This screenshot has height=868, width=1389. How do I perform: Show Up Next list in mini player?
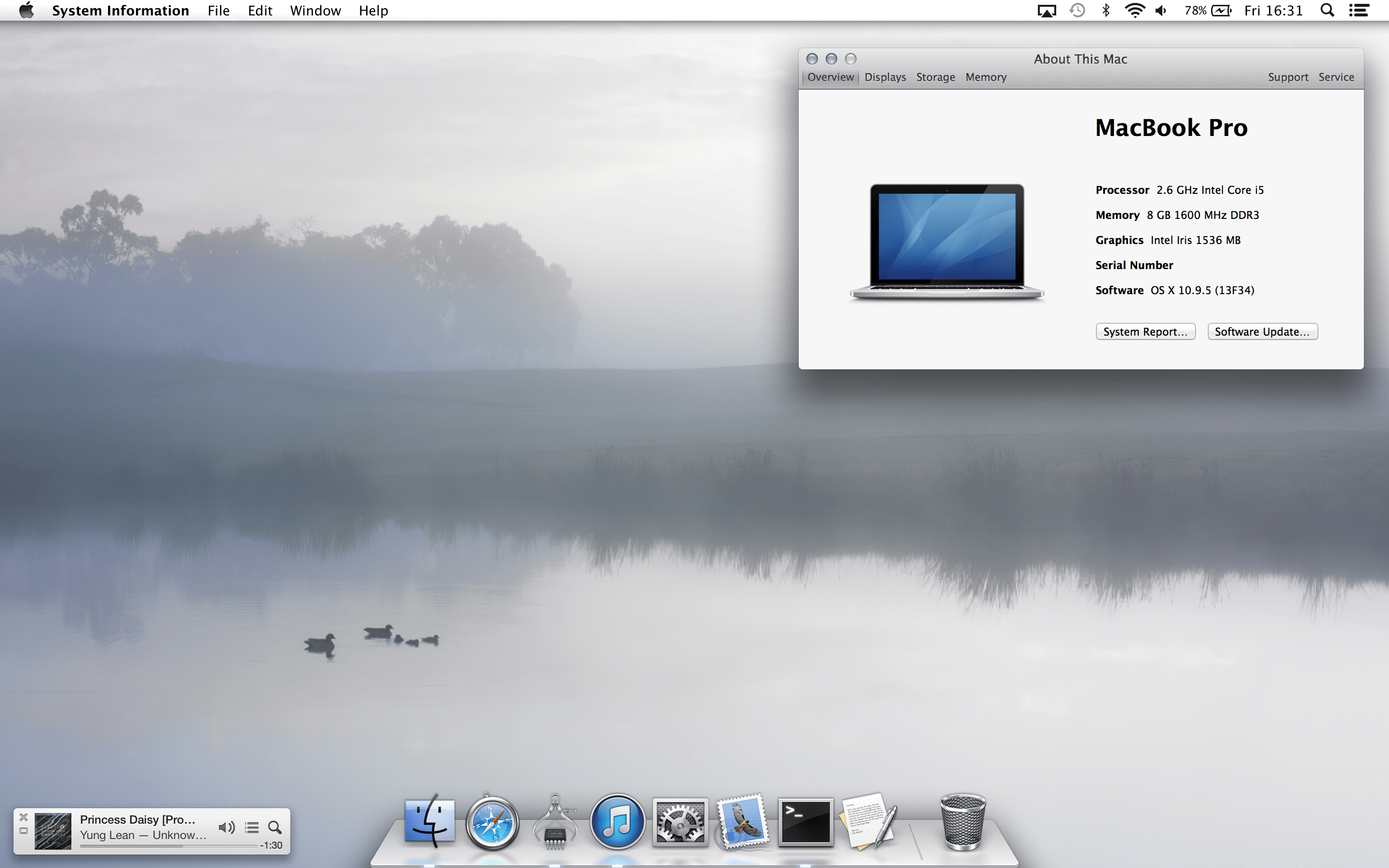click(x=251, y=827)
